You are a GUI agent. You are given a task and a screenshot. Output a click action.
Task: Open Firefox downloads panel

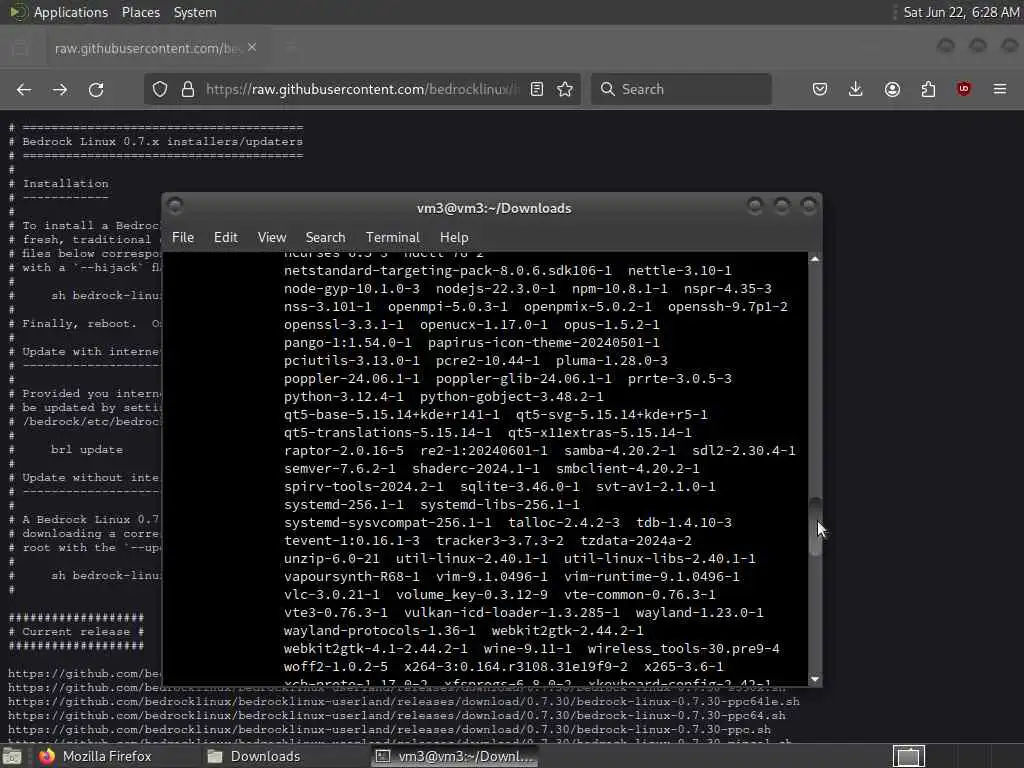[856, 89]
